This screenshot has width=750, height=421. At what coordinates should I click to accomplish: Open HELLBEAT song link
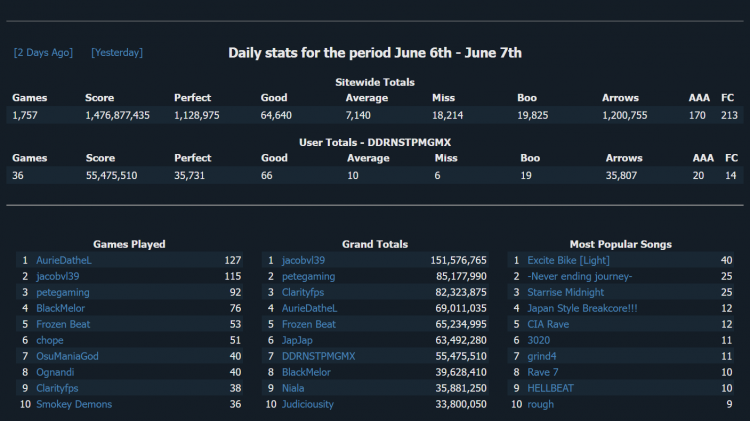[x=552, y=388]
